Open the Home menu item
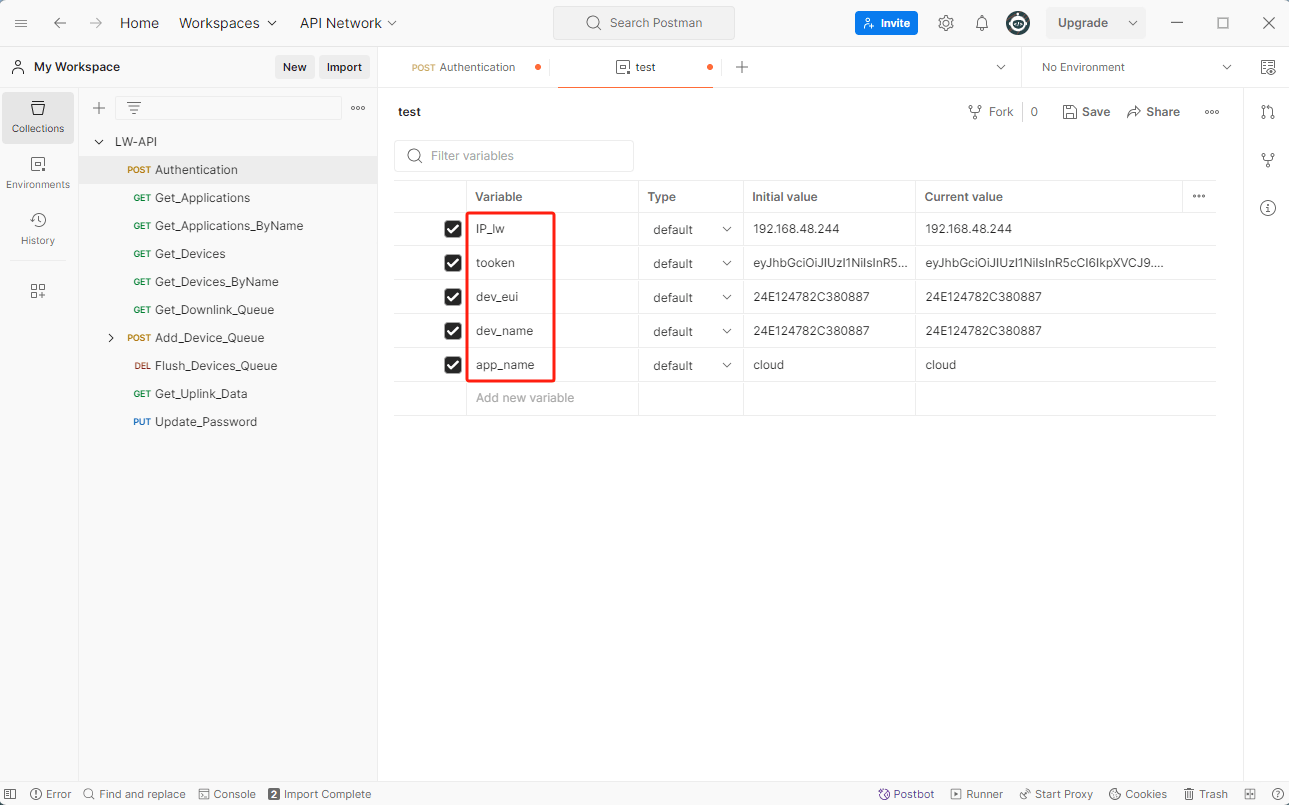Image resolution: width=1289 pixels, height=805 pixels. click(139, 23)
